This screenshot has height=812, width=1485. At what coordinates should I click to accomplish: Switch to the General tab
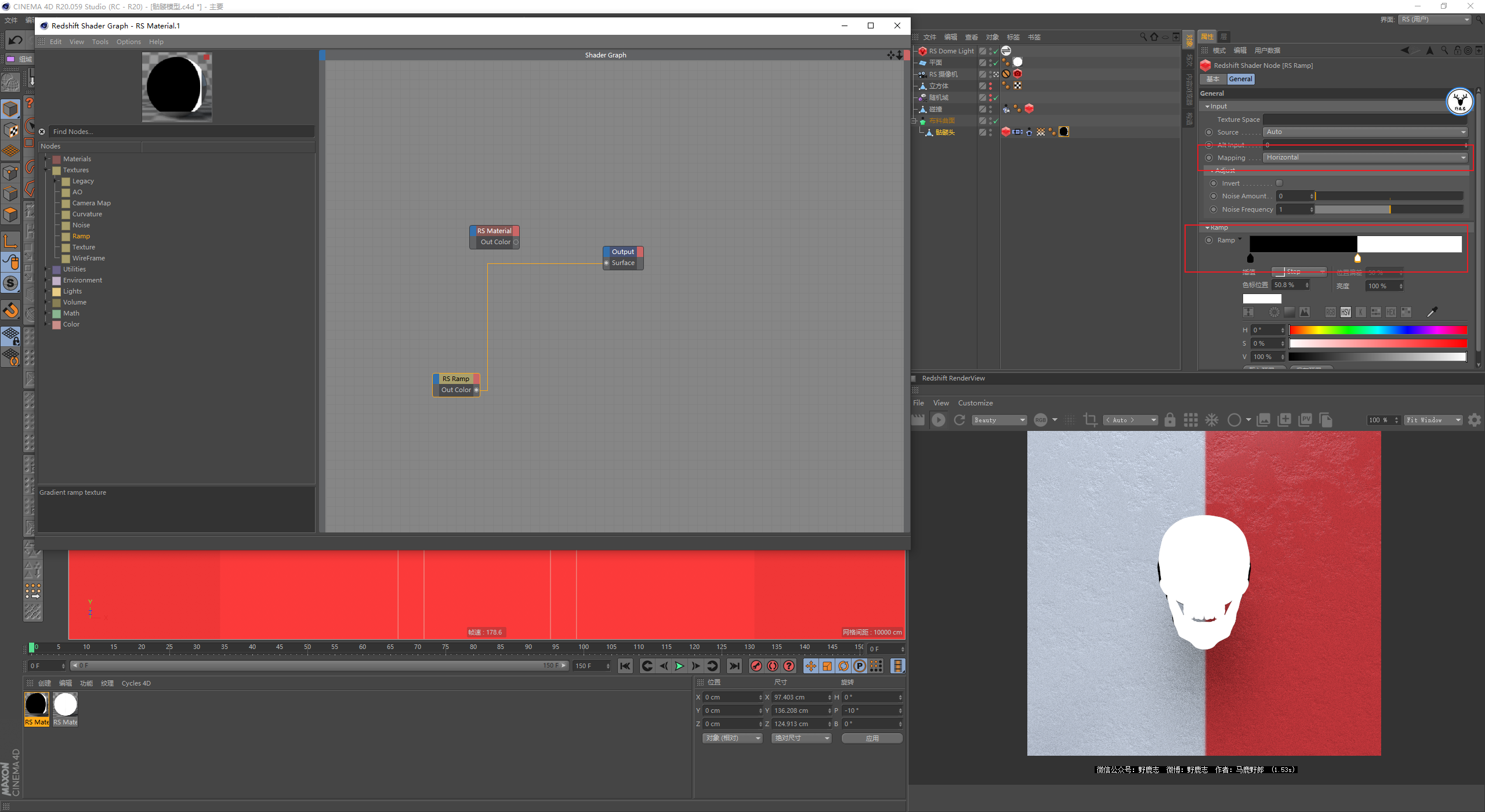coord(1240,79)
